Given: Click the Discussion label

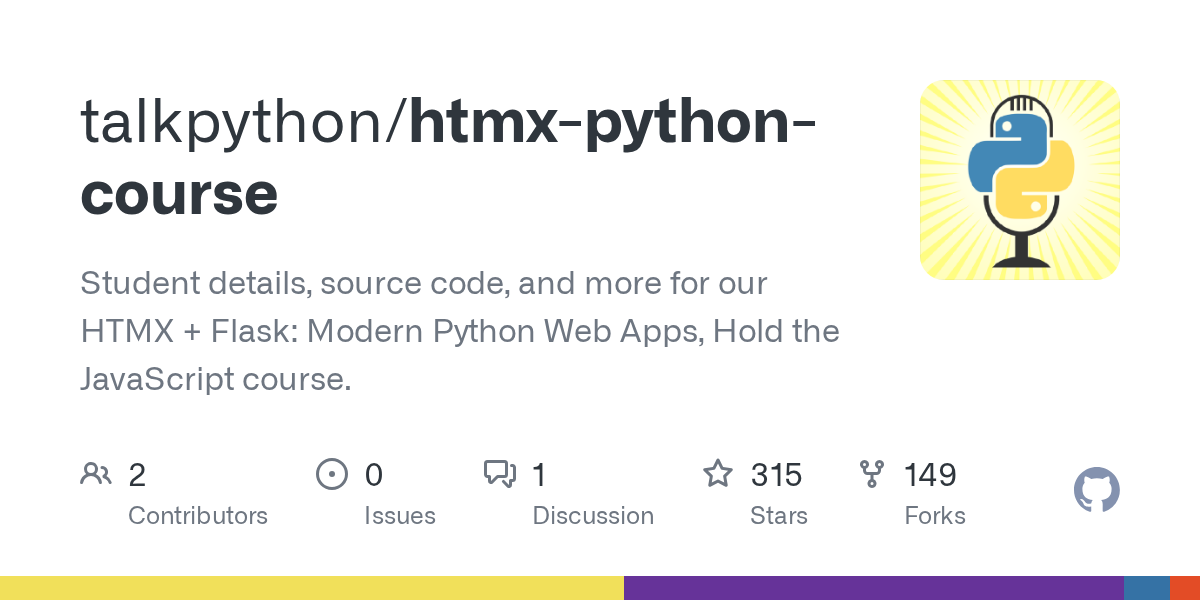Looking at the screenshot, I should (x=593, y=516).
